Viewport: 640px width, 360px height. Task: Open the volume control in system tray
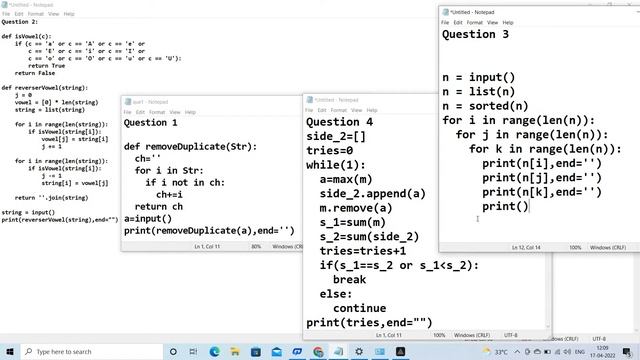pos(567,351)
